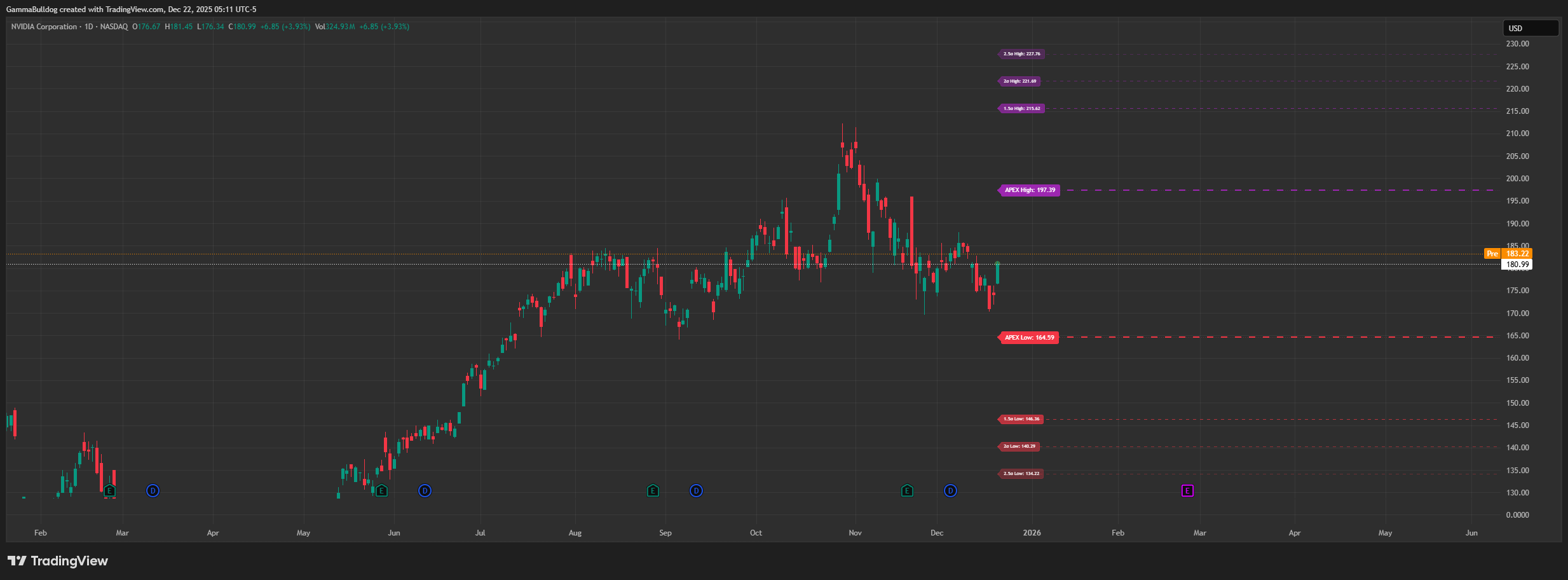
Task: Click the 1D interval in the chart legend
Action: 89,27
